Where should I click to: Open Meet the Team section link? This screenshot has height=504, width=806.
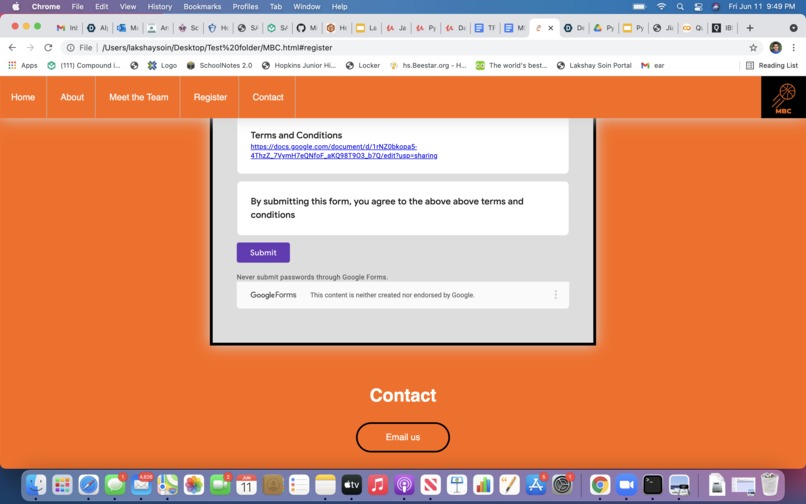pyautogui.click(x=138, y=97)
